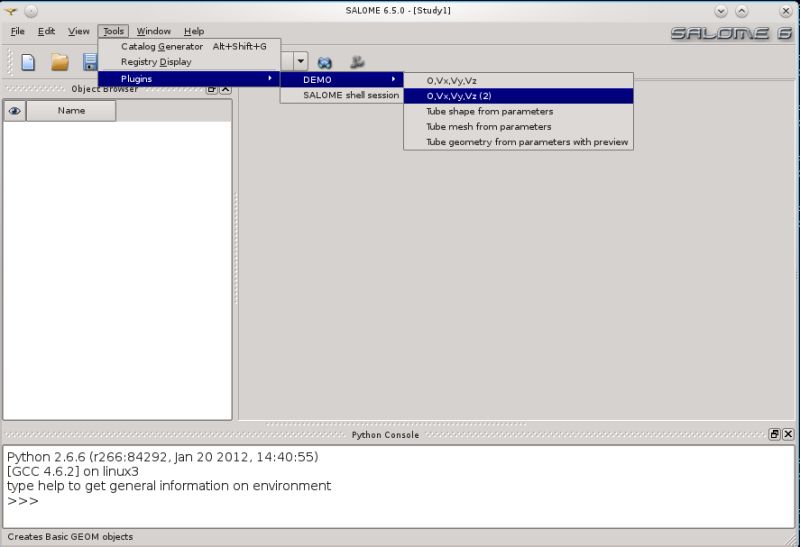Viewport: 800px width, 547px height.
Task: Open the File menu
Action: point(17,31)
